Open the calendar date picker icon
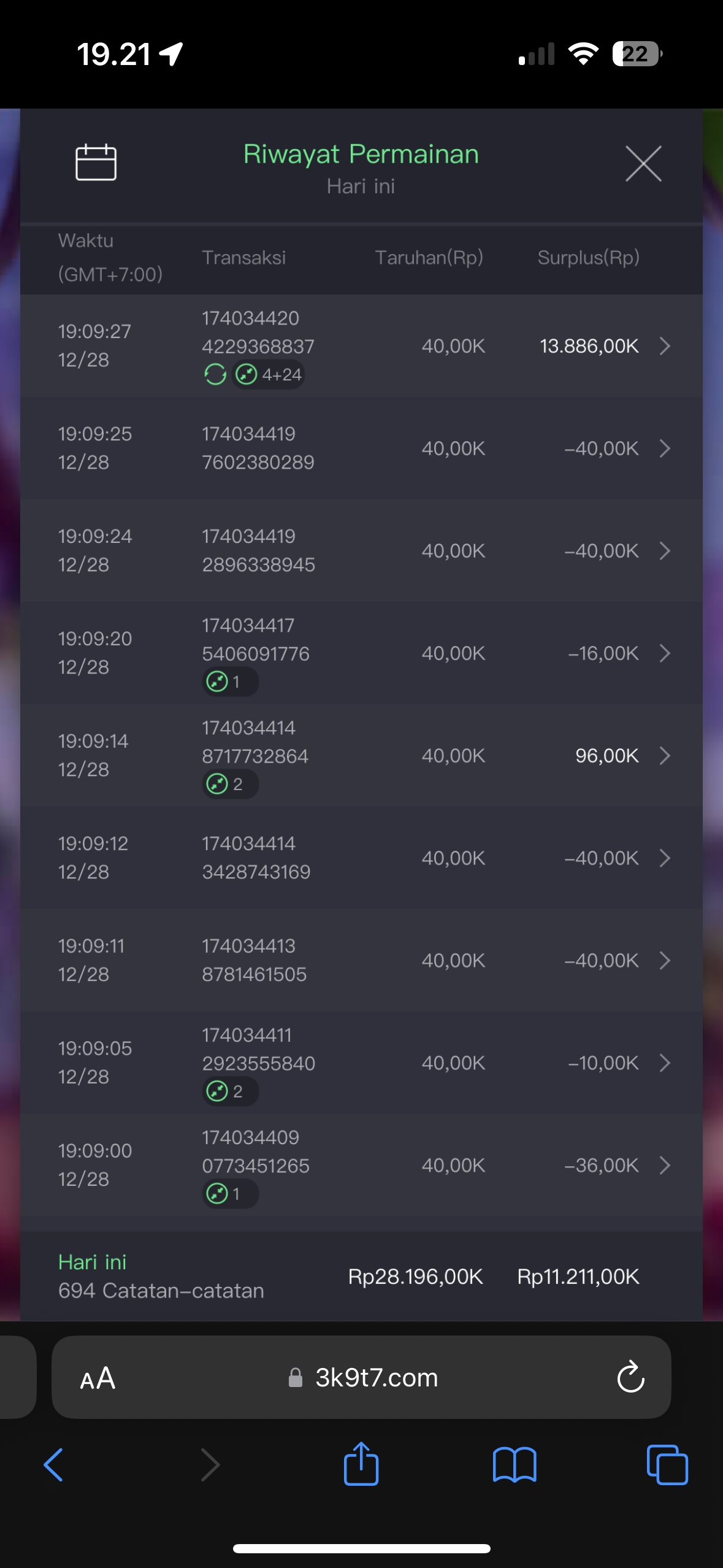 point(96,163)
